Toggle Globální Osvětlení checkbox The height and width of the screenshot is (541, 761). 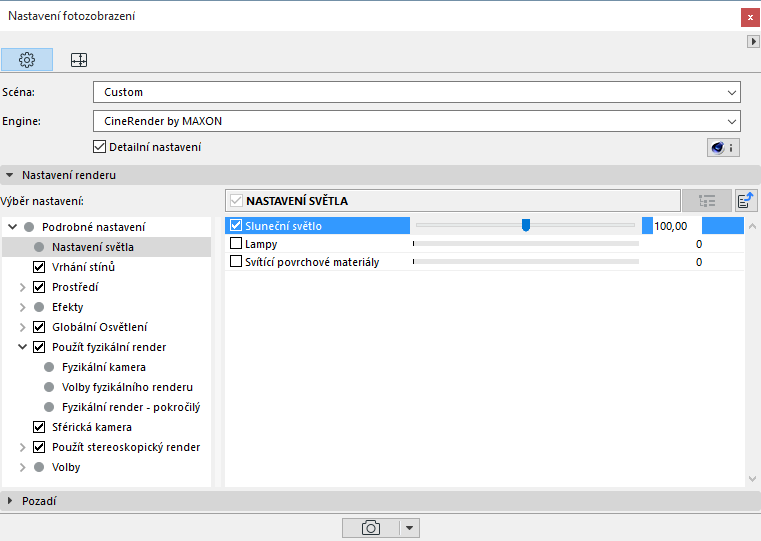click(39, 327)
